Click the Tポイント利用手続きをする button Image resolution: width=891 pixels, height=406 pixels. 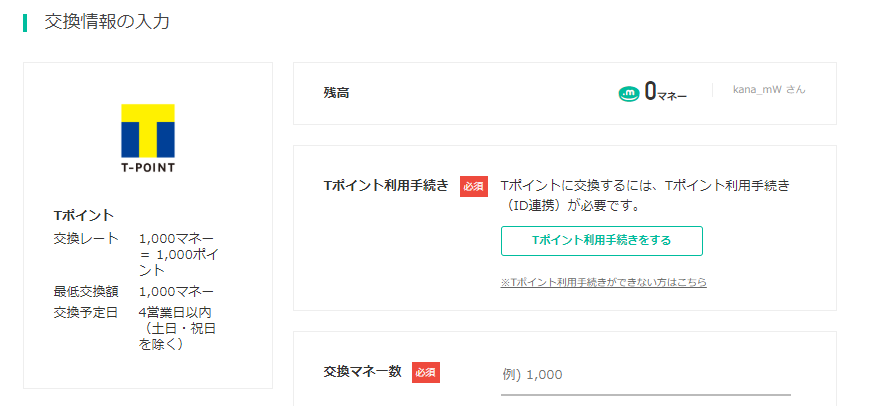pyautogui.click(x=602, y=241)
